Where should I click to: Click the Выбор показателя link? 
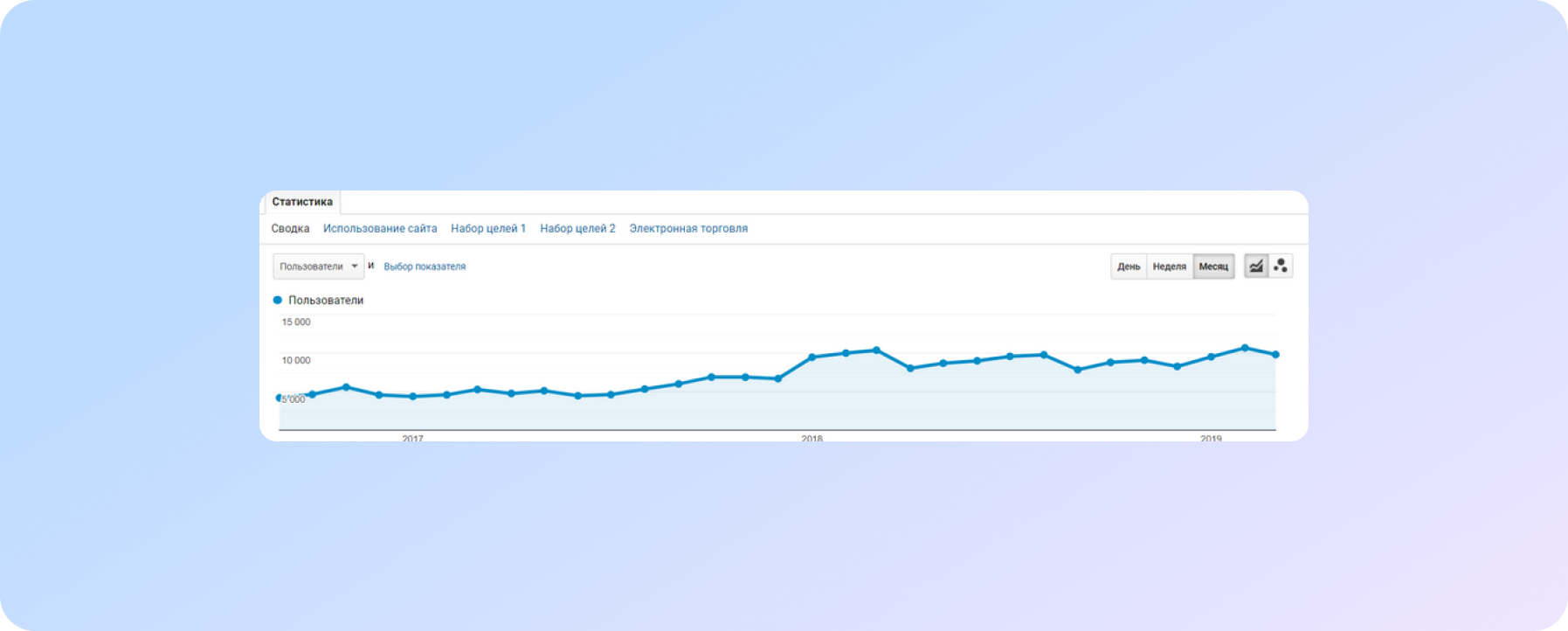pyautogui.click(x=425, y=267)
